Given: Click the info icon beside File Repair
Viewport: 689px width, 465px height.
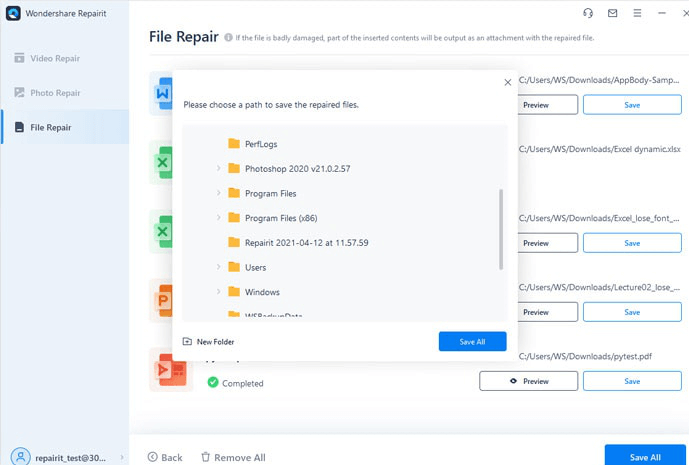Looking at the screenshot, I should 228,37.
